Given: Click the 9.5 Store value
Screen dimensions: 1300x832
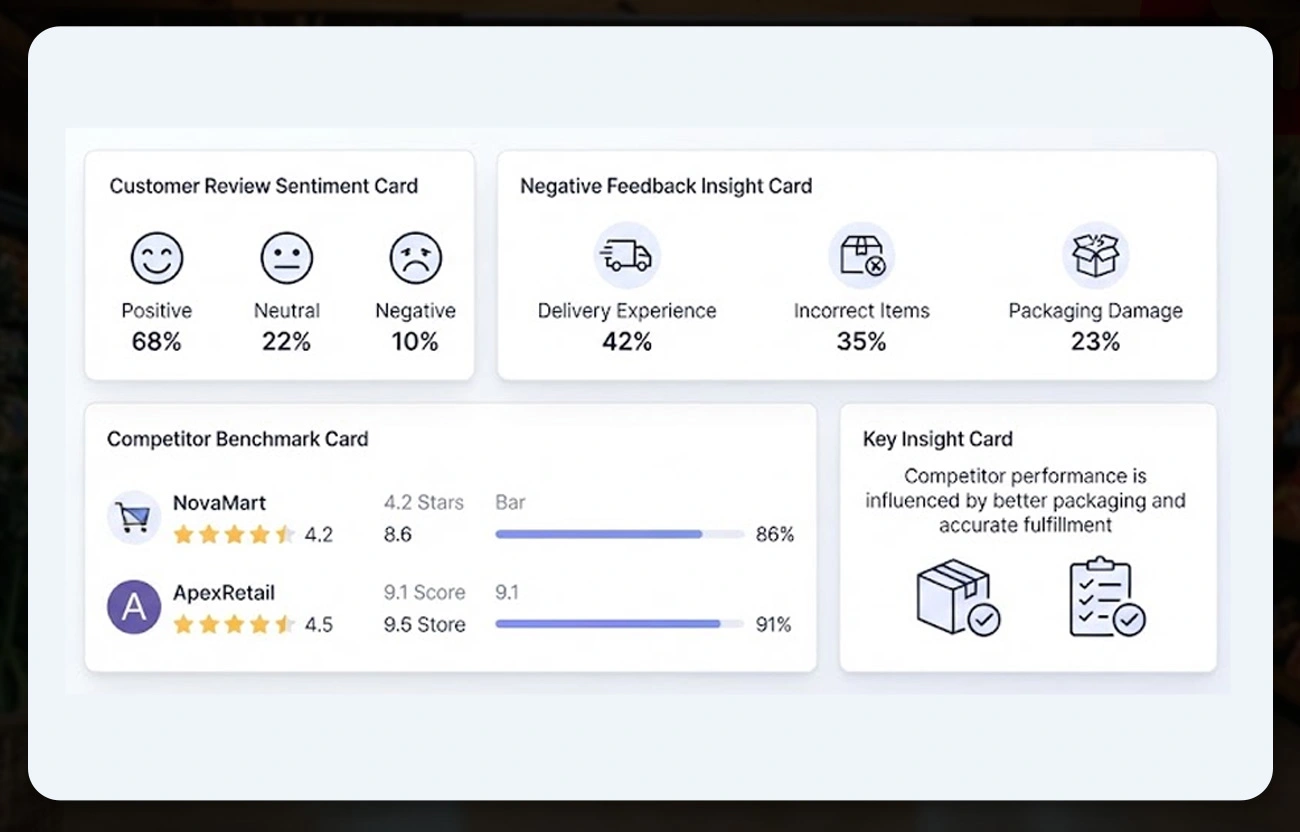Looking at the screenshot, I should click(x=425, y=625).
